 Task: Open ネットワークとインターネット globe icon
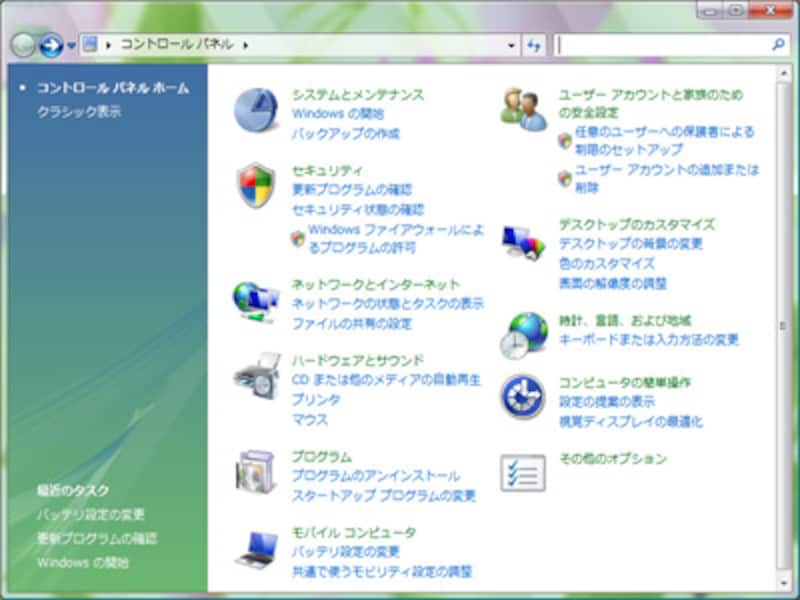pyautogui.click(x=257, y=299)
